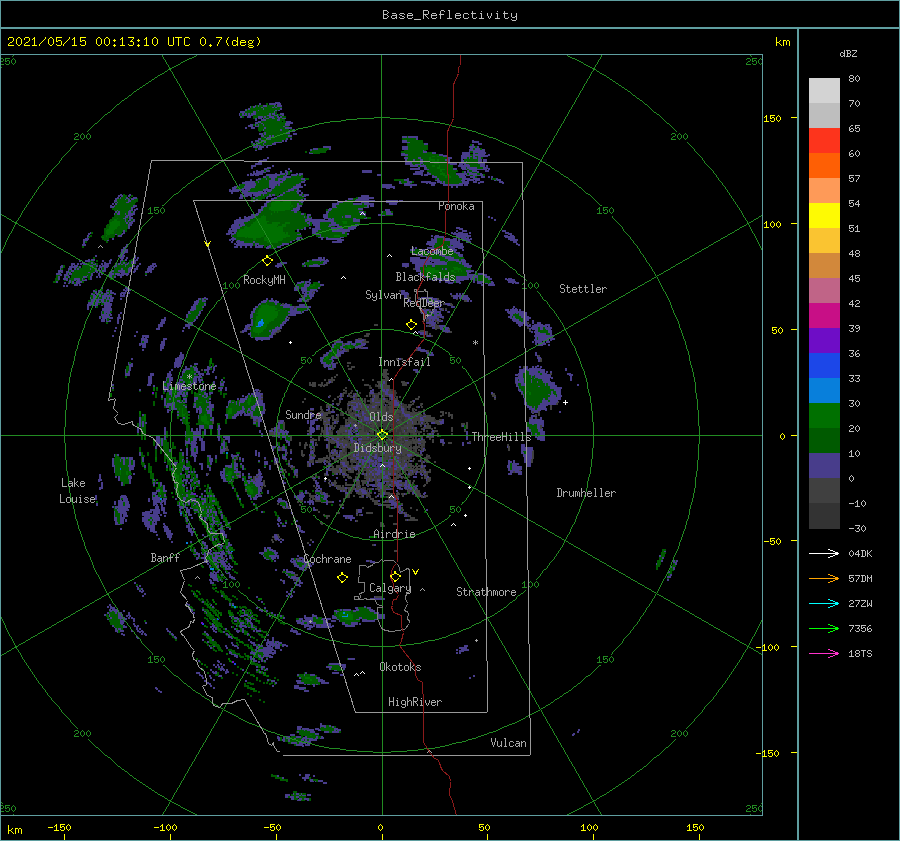
Task: Click the Limestone label
Action: pos(189,386)
